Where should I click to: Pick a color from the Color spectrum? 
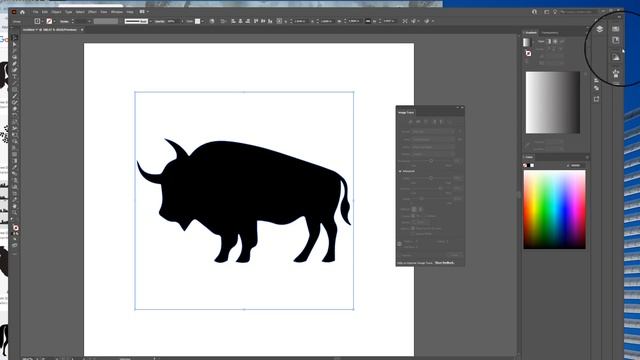tap(554, 209)
